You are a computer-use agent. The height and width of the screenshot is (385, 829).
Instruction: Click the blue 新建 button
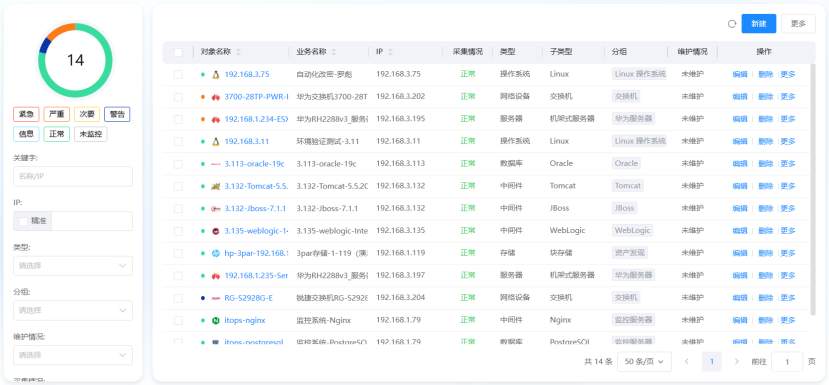(759, 24)
